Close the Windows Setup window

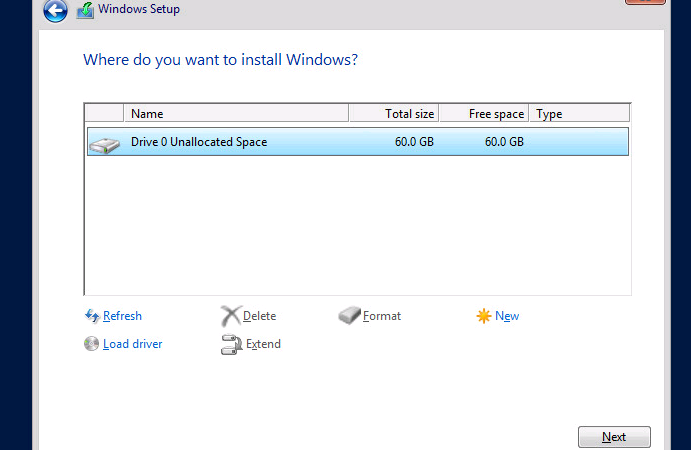[x=645, y=1]
